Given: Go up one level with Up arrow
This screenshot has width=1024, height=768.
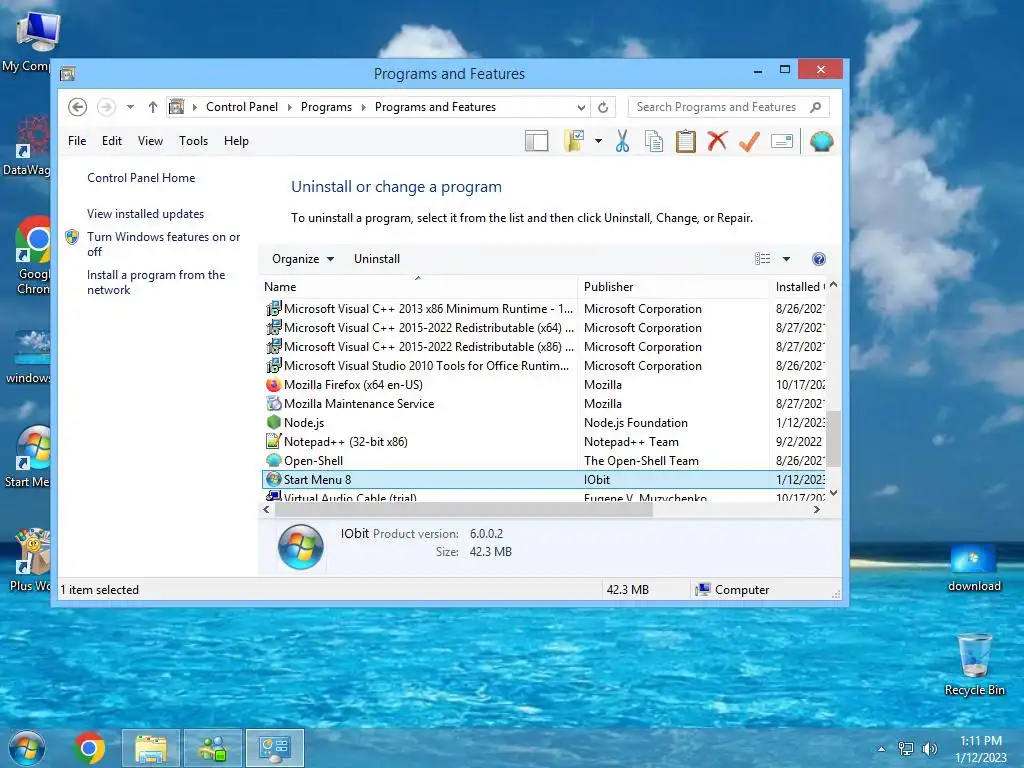Looking at the screenshot, I should (x=153, y=106).
